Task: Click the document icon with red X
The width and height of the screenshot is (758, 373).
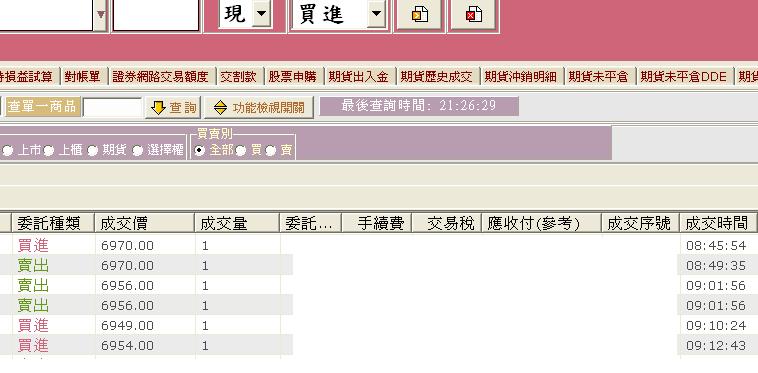Action: tap(474, 14)
